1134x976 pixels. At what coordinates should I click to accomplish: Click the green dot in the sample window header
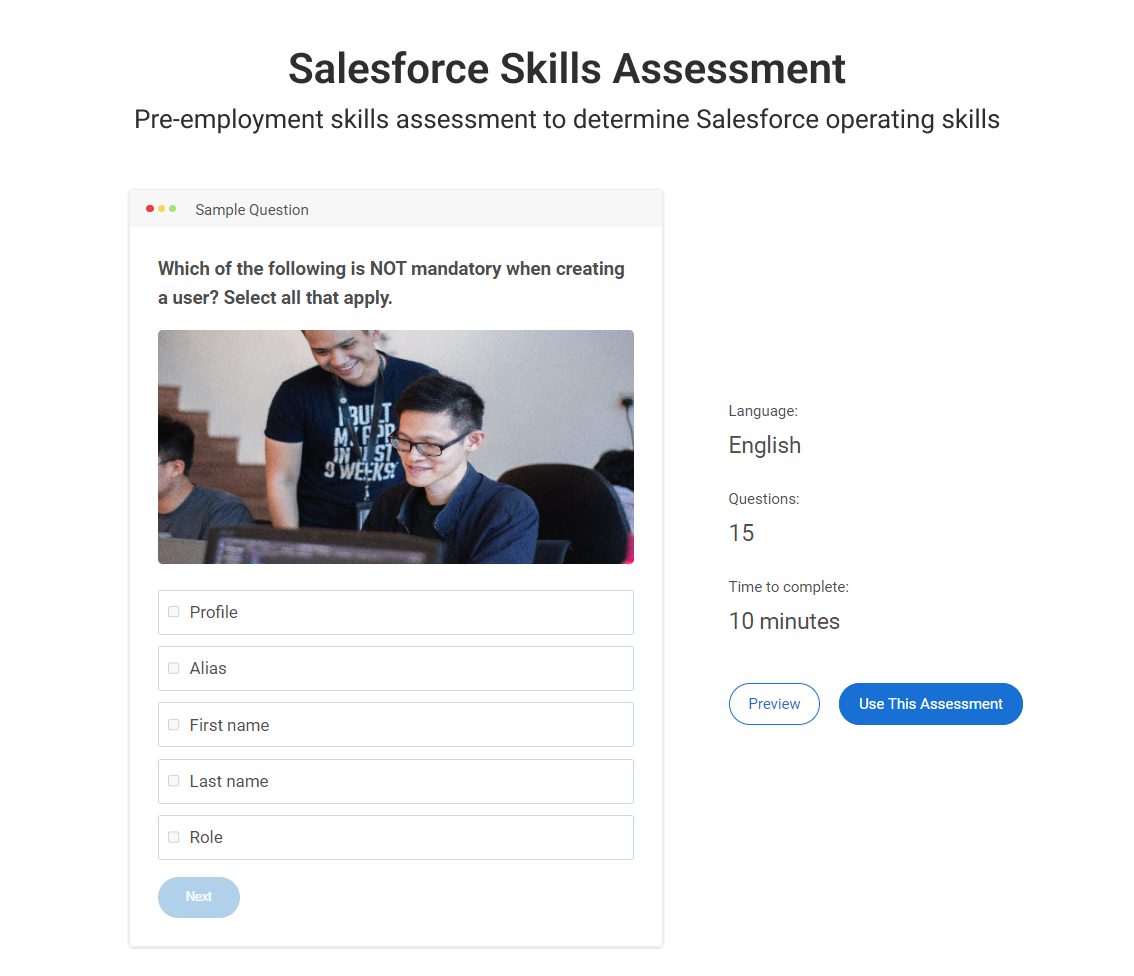[173, 209]
